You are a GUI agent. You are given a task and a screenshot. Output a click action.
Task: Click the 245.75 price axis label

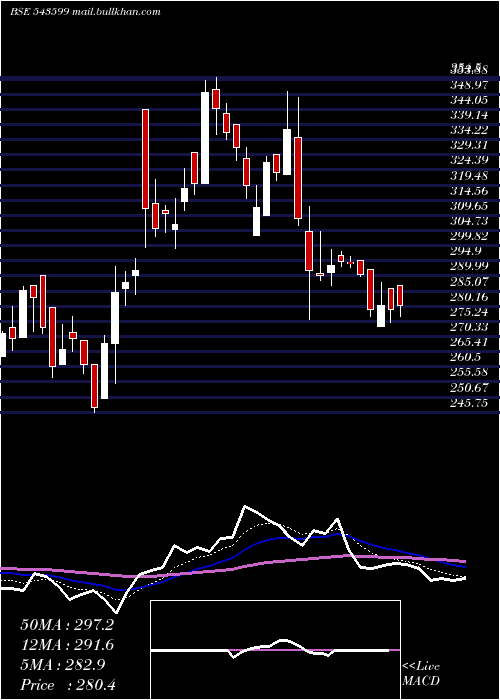click(469, 403)
